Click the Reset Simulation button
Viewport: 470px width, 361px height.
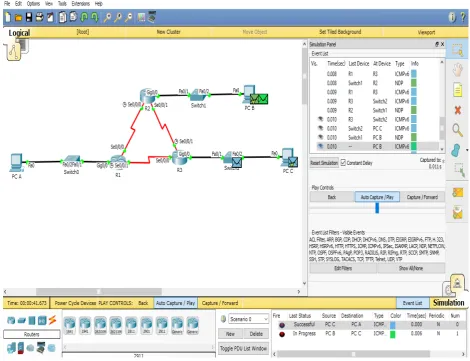pos(324,163)
